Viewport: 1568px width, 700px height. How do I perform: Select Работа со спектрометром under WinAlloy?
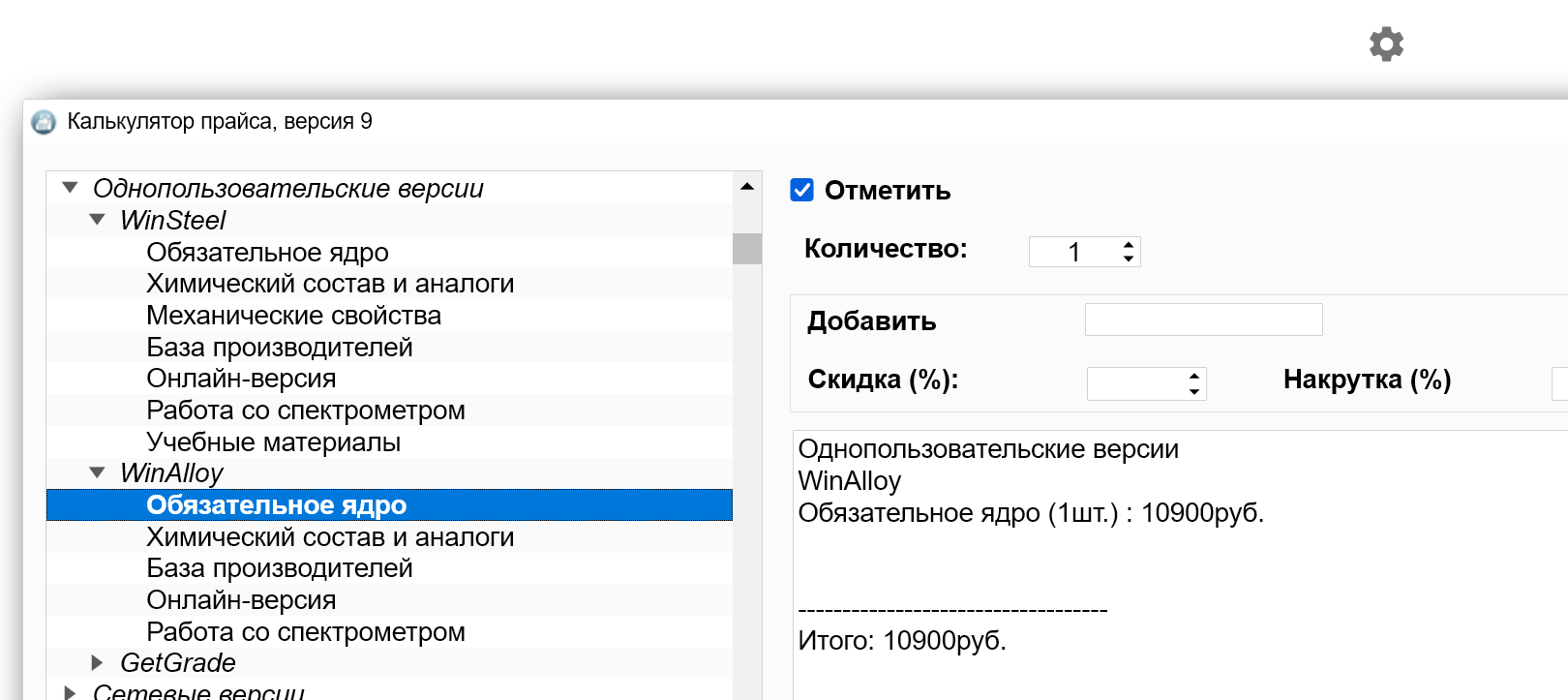(x=305, y=632)
